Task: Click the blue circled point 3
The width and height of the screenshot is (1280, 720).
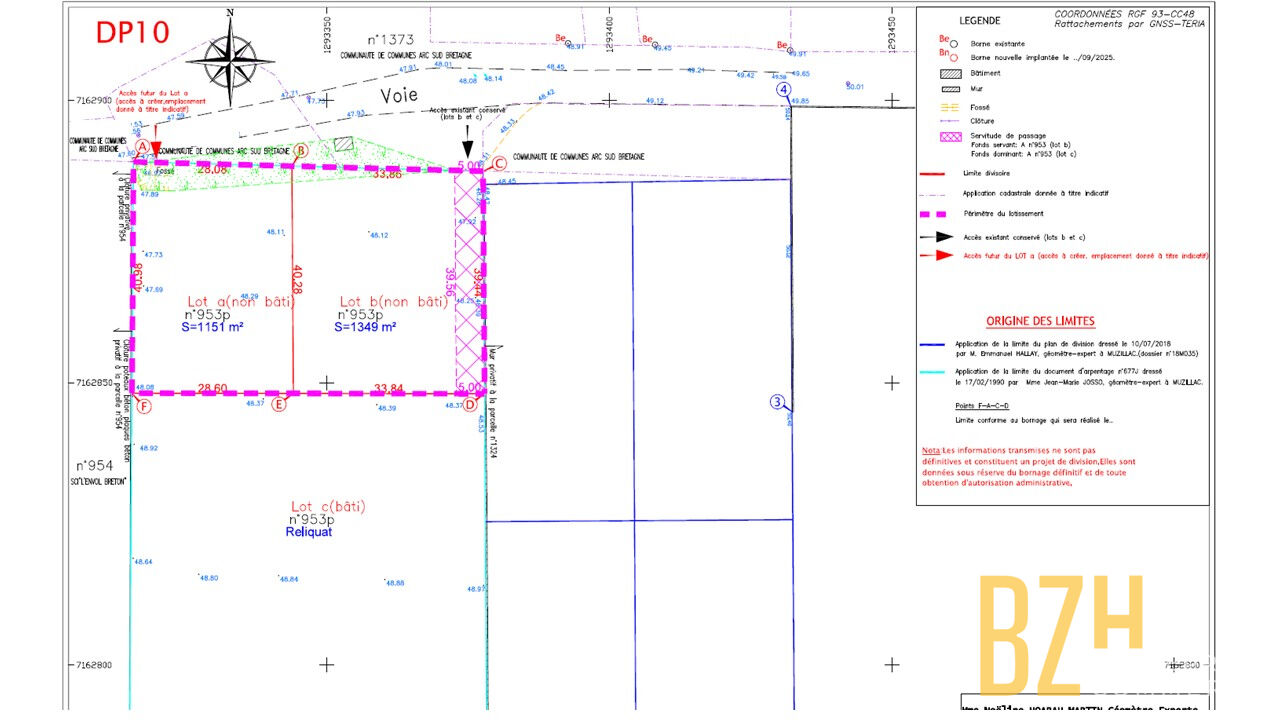Action: pyautogui.click(x=777, y=402)
